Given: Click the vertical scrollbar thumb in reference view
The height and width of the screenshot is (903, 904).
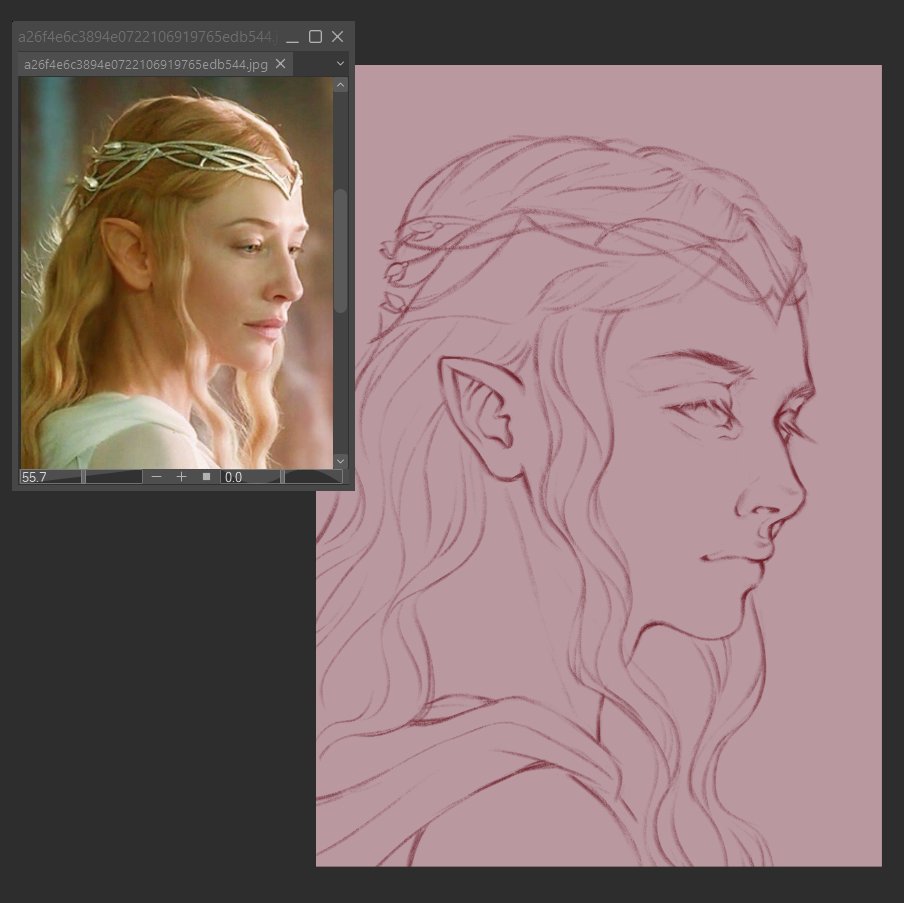Looking at the screenshot, I should [x=341, y=251].
